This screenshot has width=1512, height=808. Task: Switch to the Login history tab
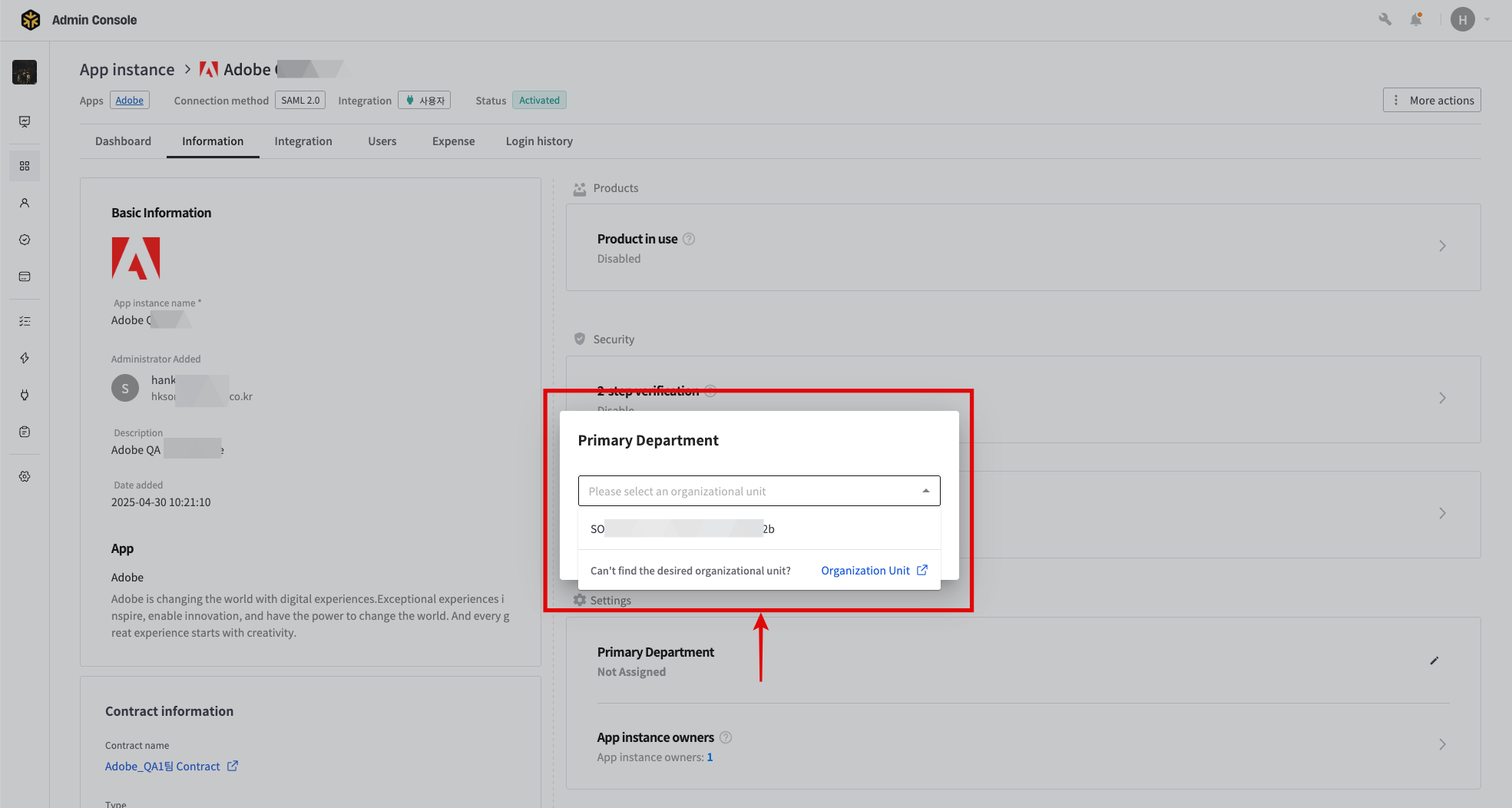pyautogui.click(x=538, y=141)
